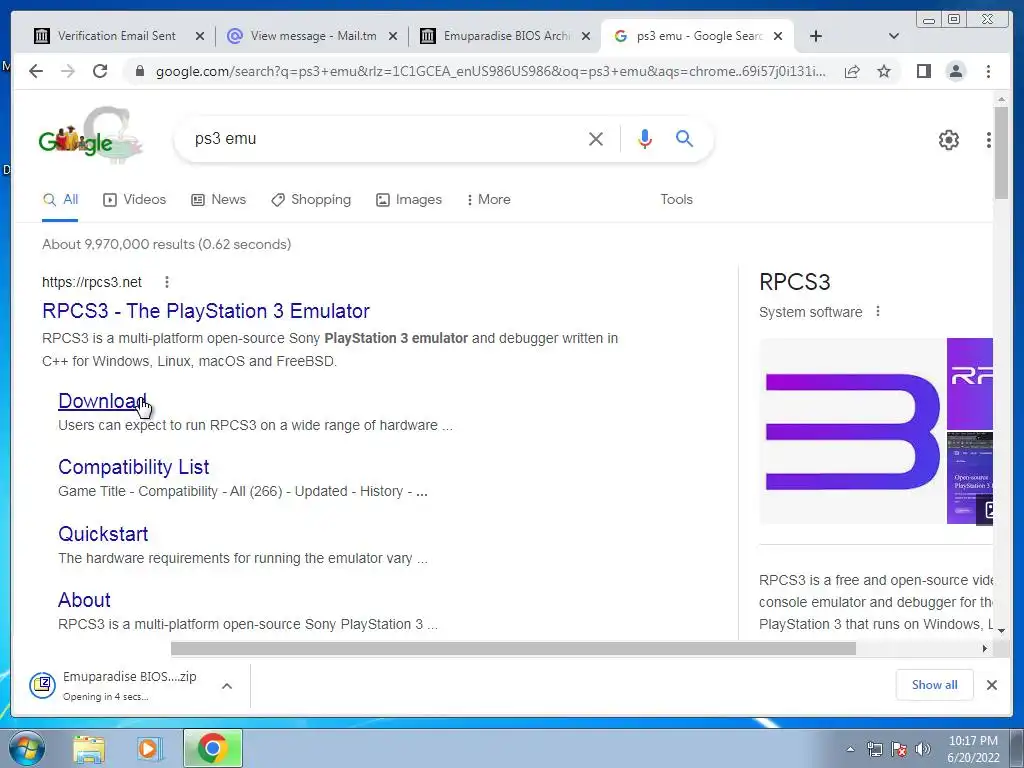Screen dimensions: 1024x768
Task: Open the Chrome side panel
Action: [923, 71]
